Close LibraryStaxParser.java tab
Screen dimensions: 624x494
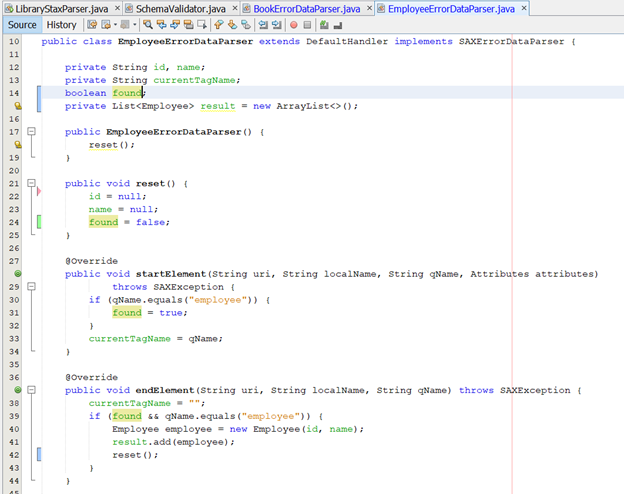pyautogui.click(x=117, y=8)
